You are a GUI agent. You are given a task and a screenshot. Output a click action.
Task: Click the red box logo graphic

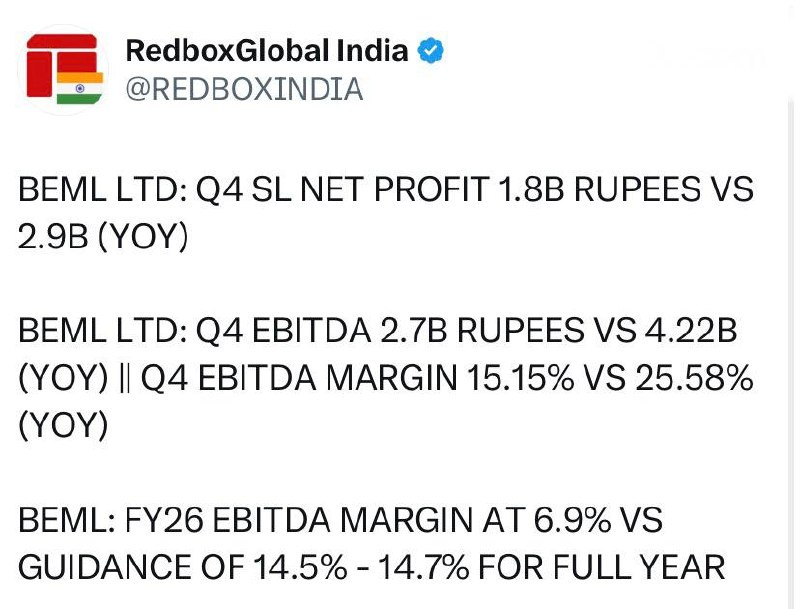61,65
